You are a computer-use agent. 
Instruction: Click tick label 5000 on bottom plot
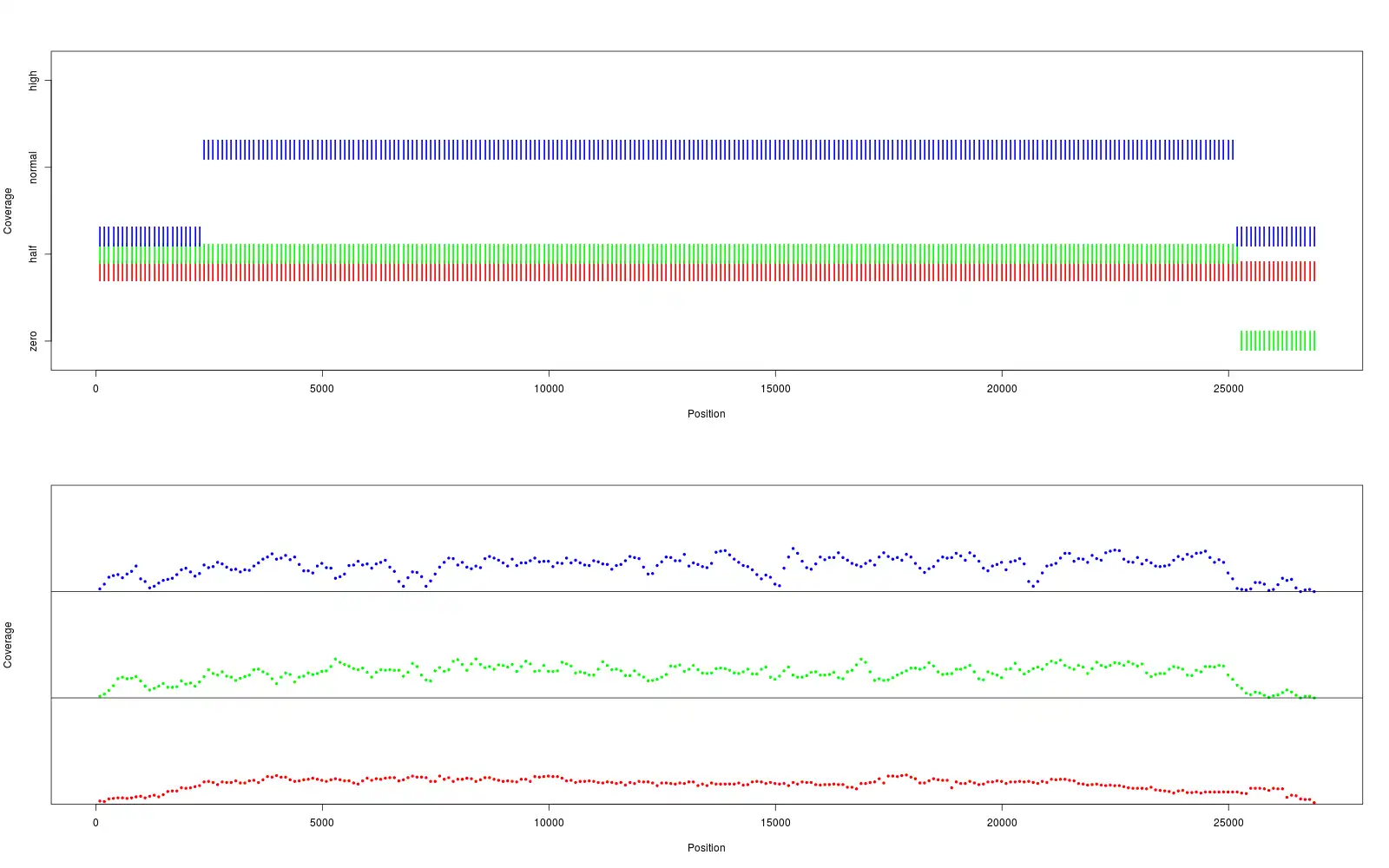coord(322,823)
